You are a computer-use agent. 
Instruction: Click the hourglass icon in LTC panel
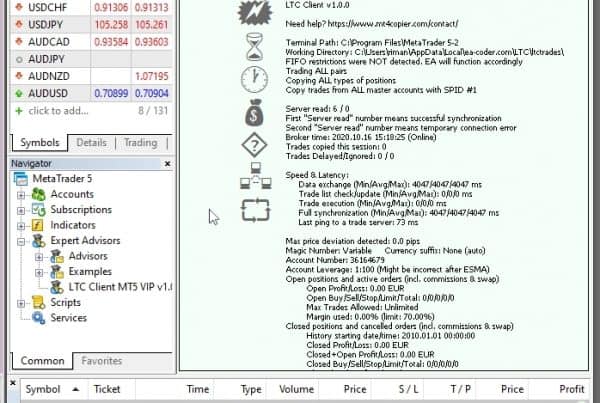coord(254,47)
